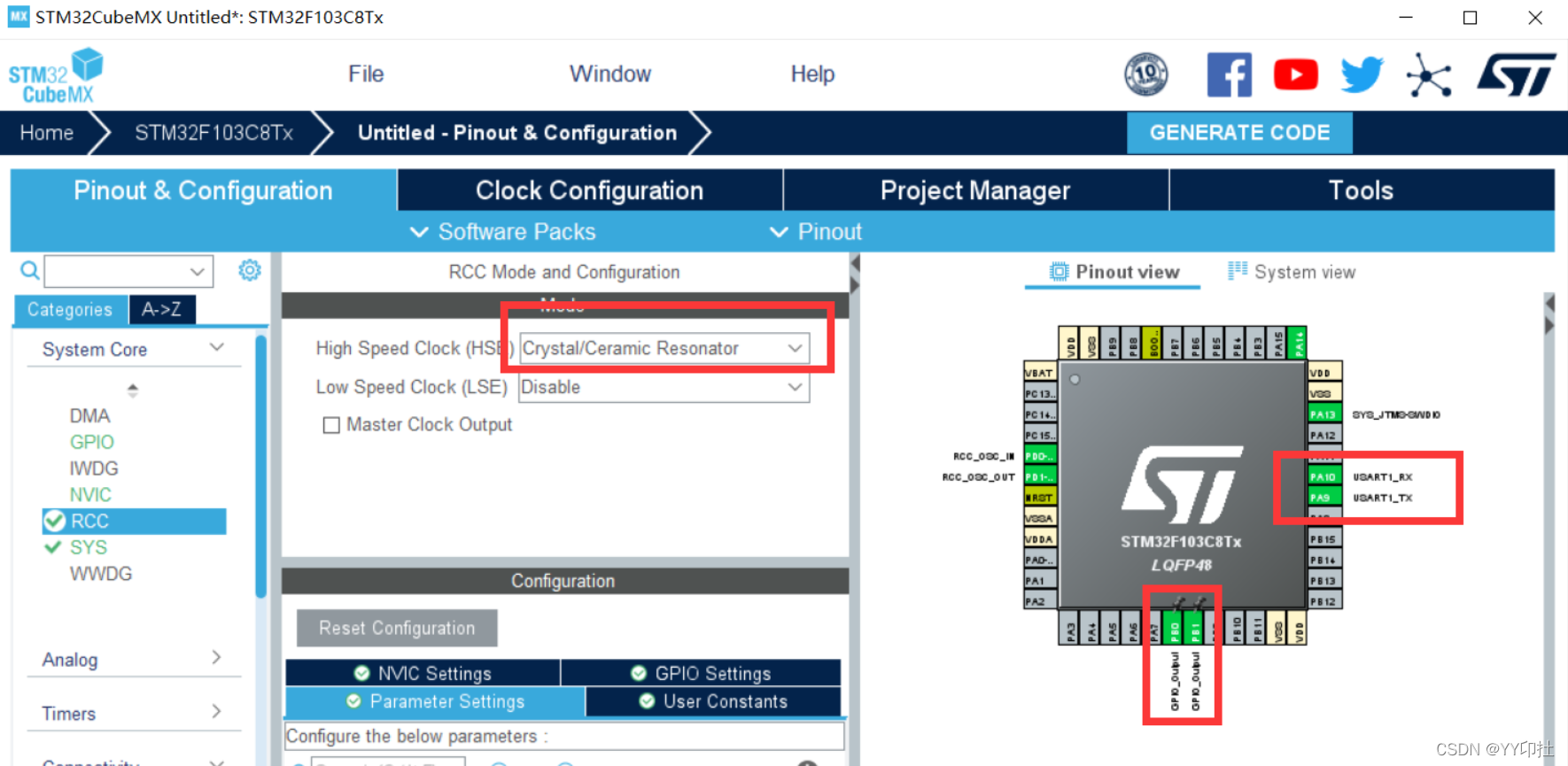1568x766 pixels.
Task: Select the PB0 pin on the chip
Action: (1175, 628)
